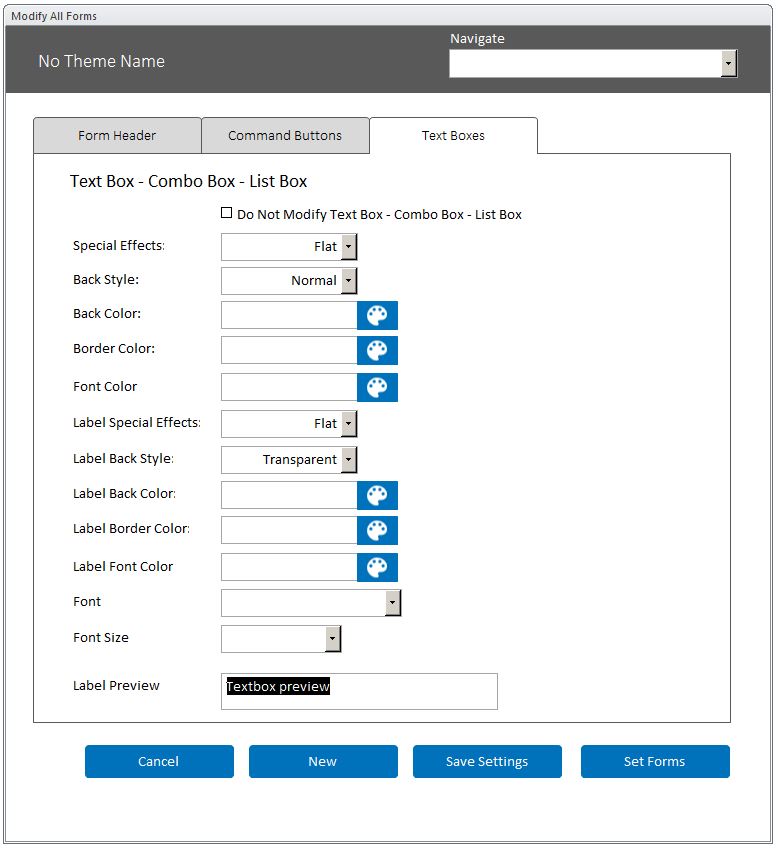
Task: Open color palette for Label Back Color
Action: click(x=377, y=495)
